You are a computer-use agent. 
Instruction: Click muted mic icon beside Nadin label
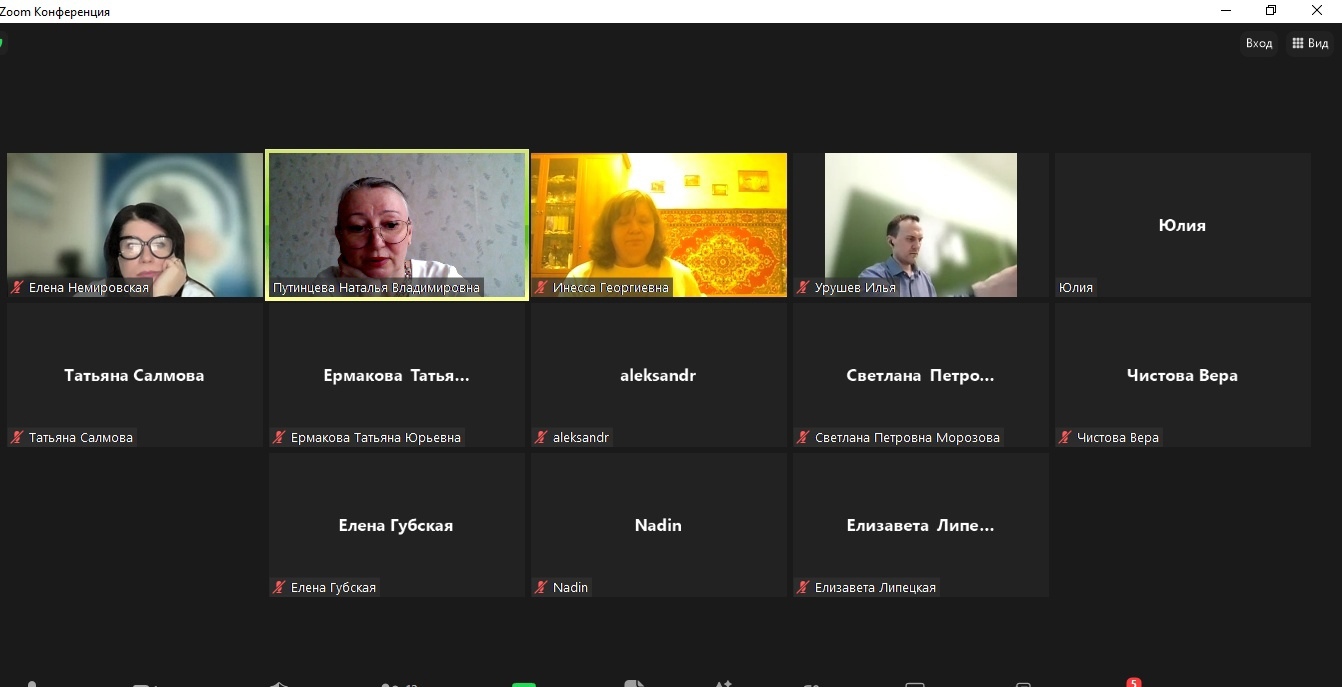pyautogui.click(x=542, y=588)
